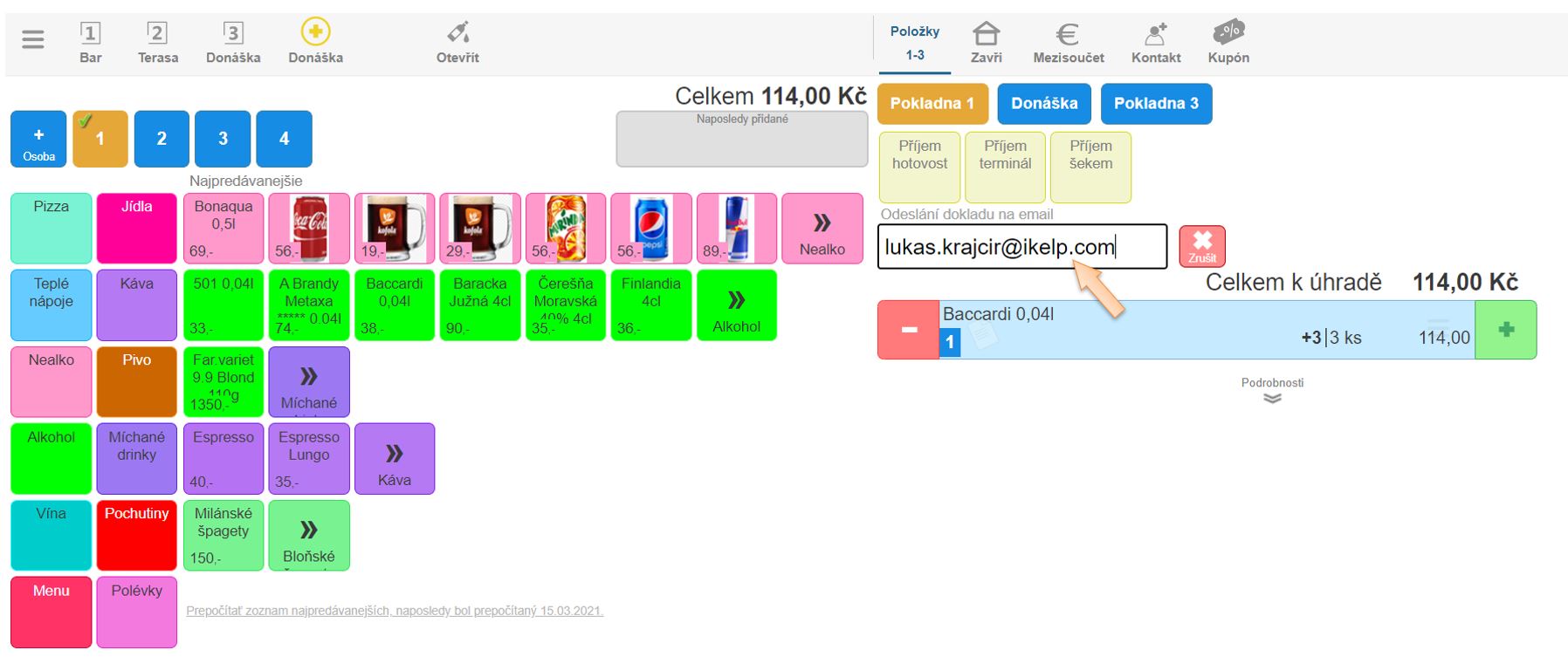This screenshot has height=657, width=1568.
Task: Select person 1 with the checkmark
Action: click(100, 139)
